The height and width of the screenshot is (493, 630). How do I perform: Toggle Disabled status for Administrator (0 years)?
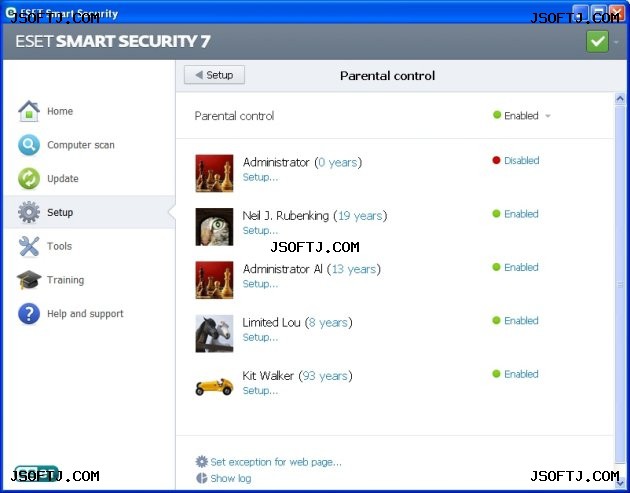pos(516,160)
